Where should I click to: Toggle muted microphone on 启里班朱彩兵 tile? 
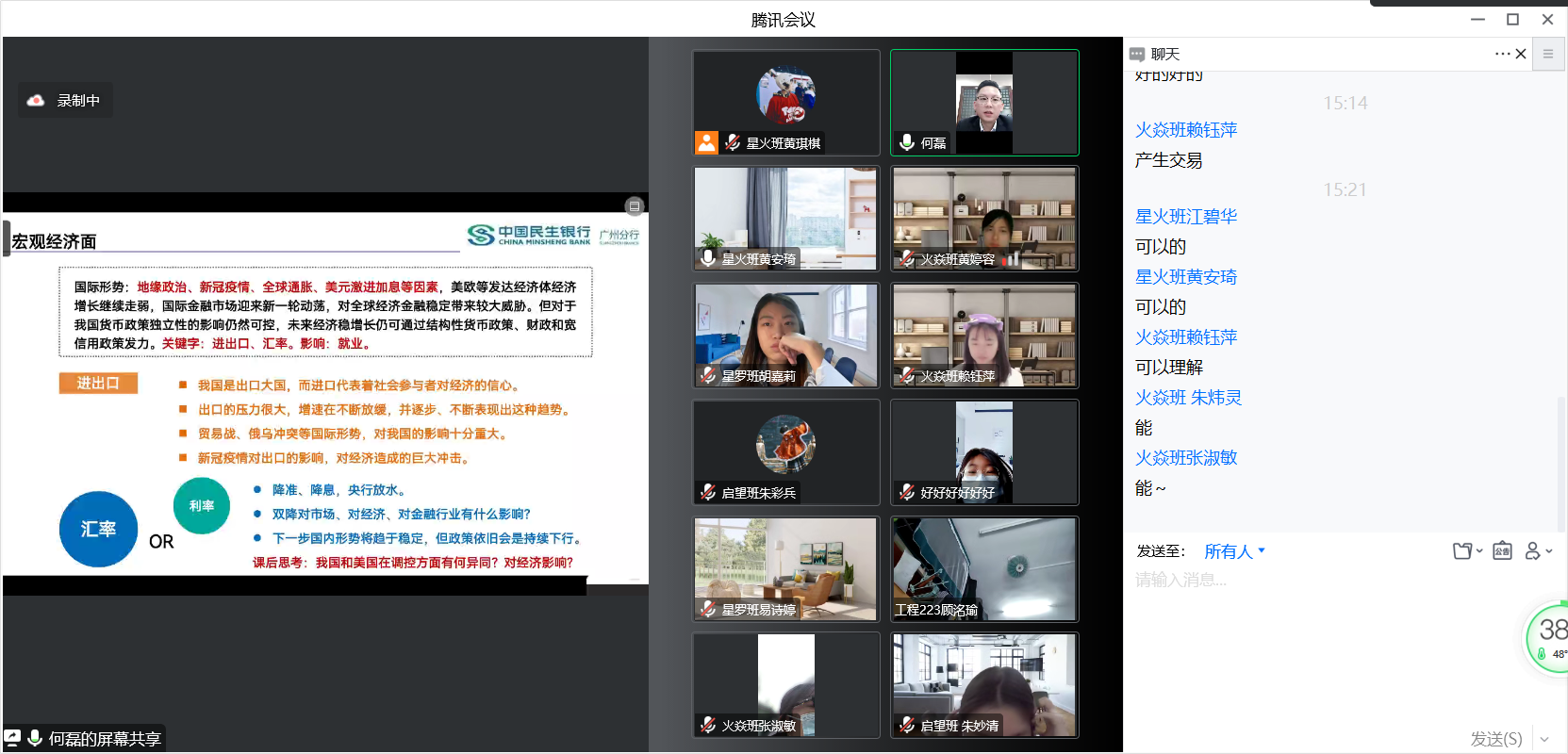pyautogui.click(x=708, y=492)
